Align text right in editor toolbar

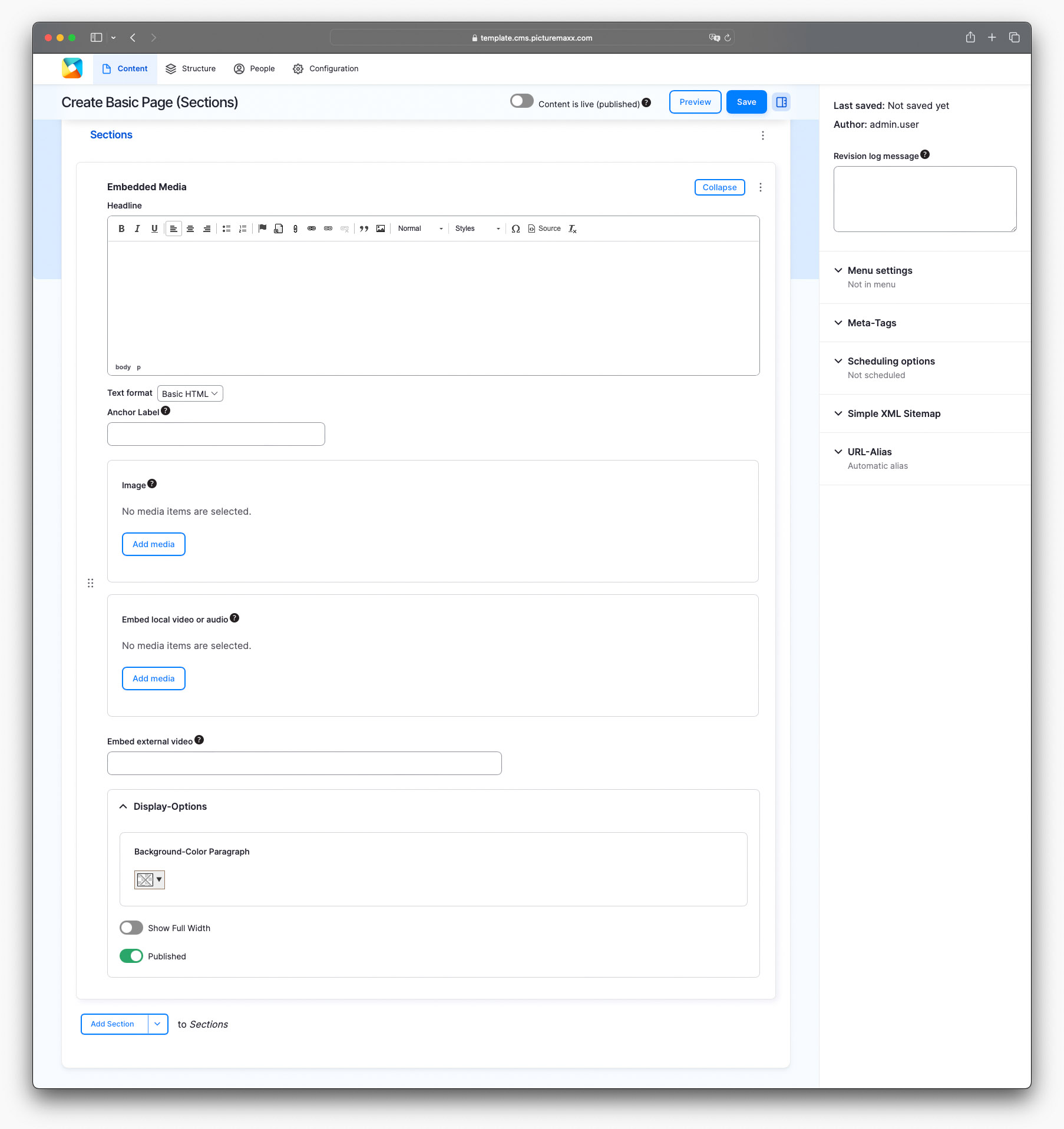click(x=207, y=229)
